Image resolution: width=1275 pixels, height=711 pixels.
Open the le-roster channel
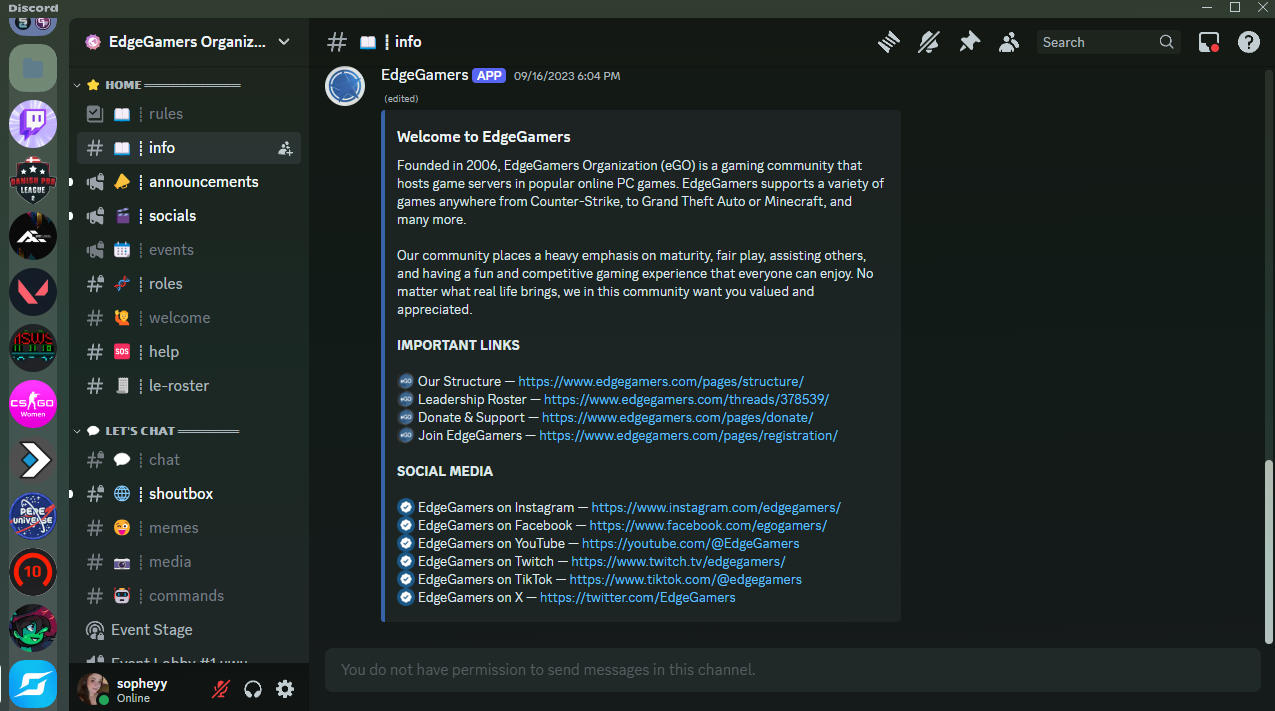[x=189, y=386]
